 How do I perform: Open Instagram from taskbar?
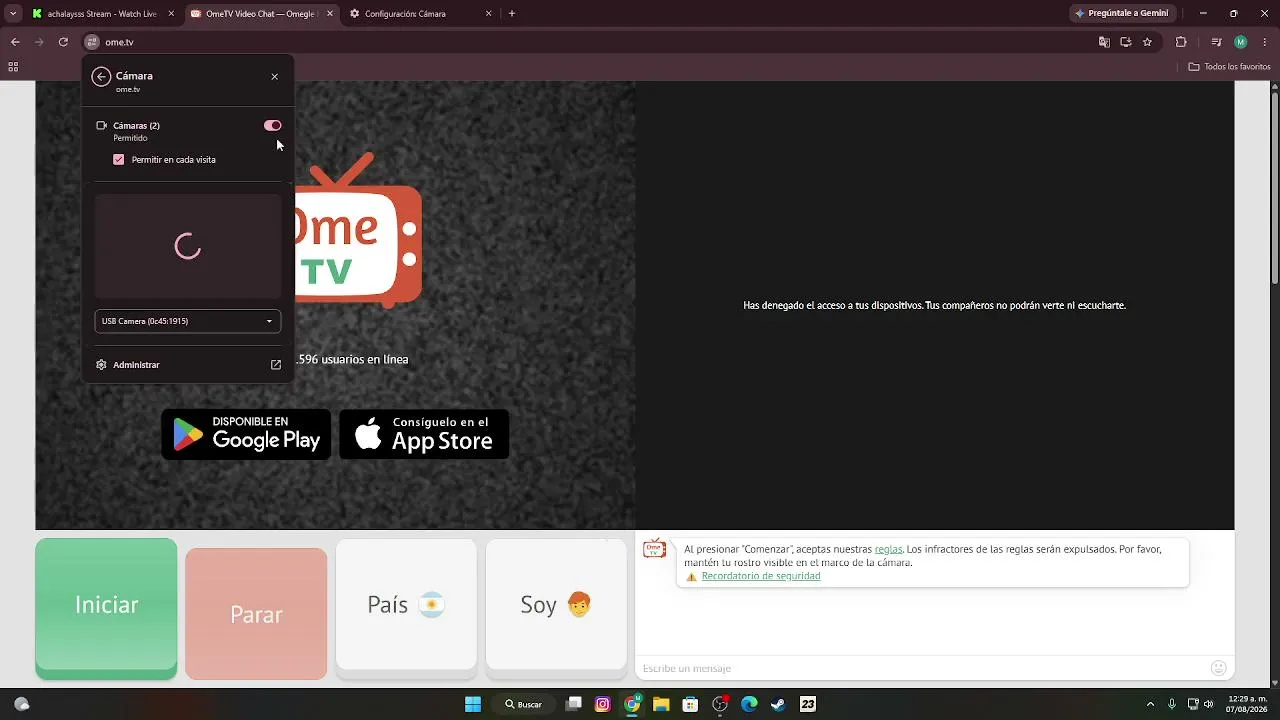[602, 704]
